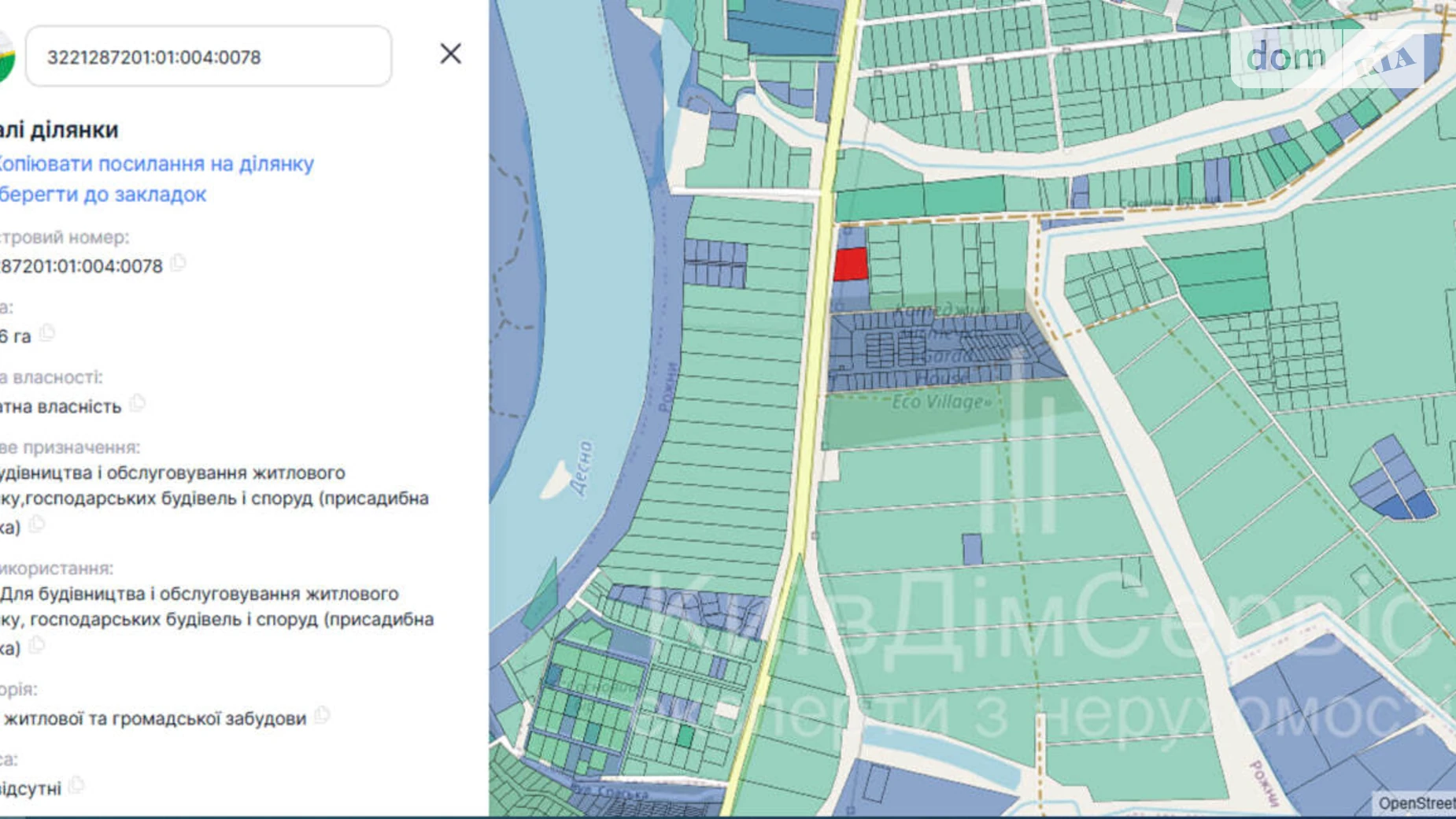Open the OpenStreetMap attribution link
Image resolution: width=1456 pixels, height=819 pixels.
pos(1415,802)
